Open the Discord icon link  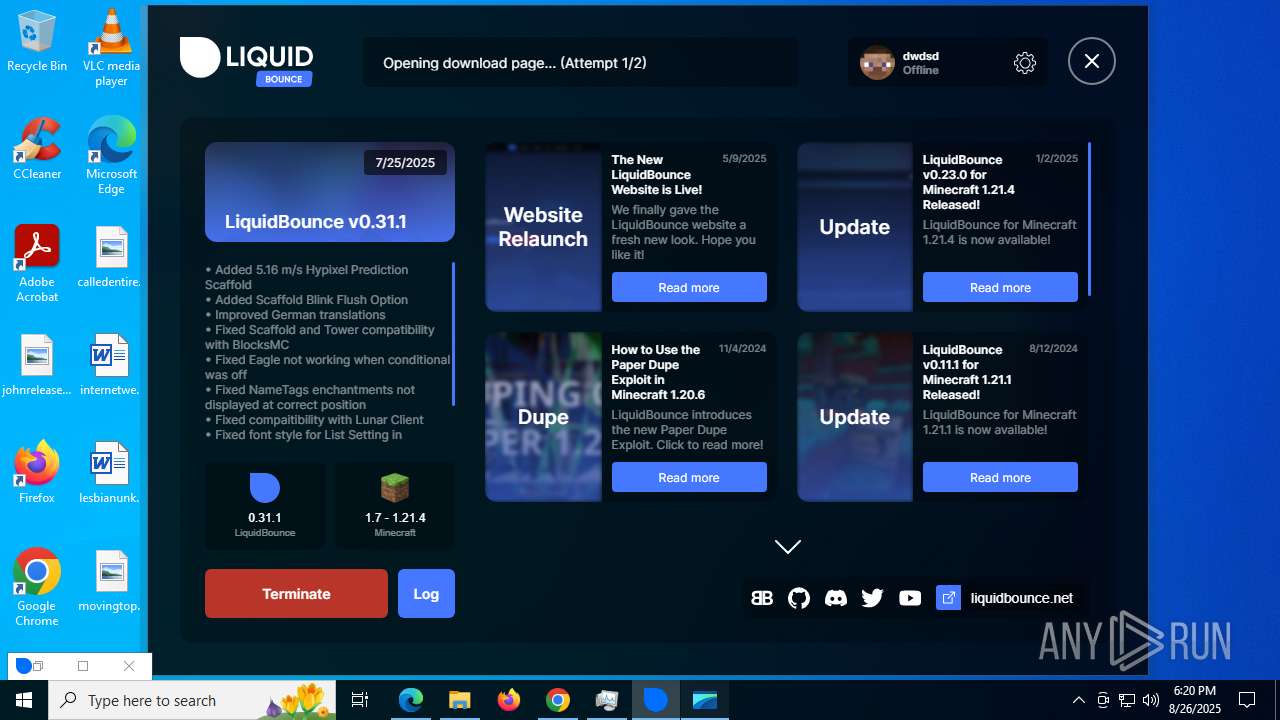pyautogui.click(x=836, y=598)
